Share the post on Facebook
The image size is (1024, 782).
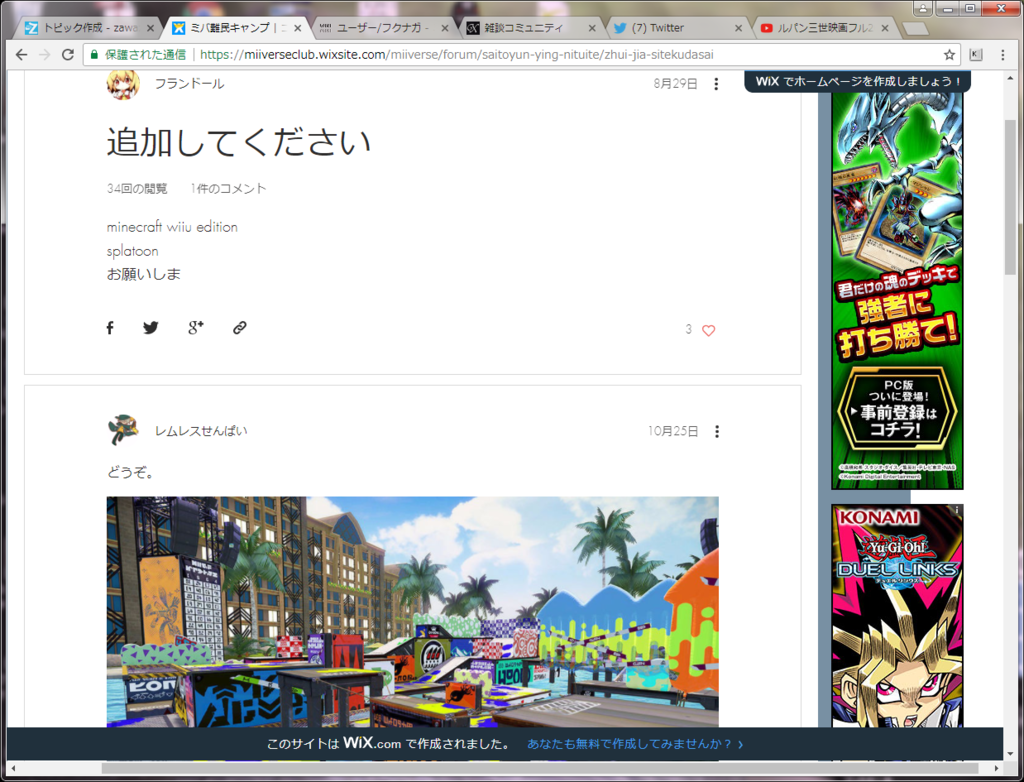point(110,328)
